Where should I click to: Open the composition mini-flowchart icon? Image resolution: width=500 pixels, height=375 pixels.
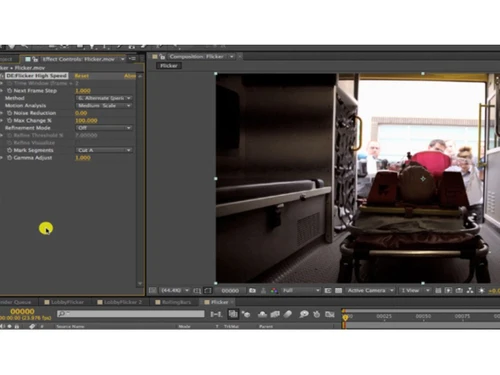(x=216, y=314)
